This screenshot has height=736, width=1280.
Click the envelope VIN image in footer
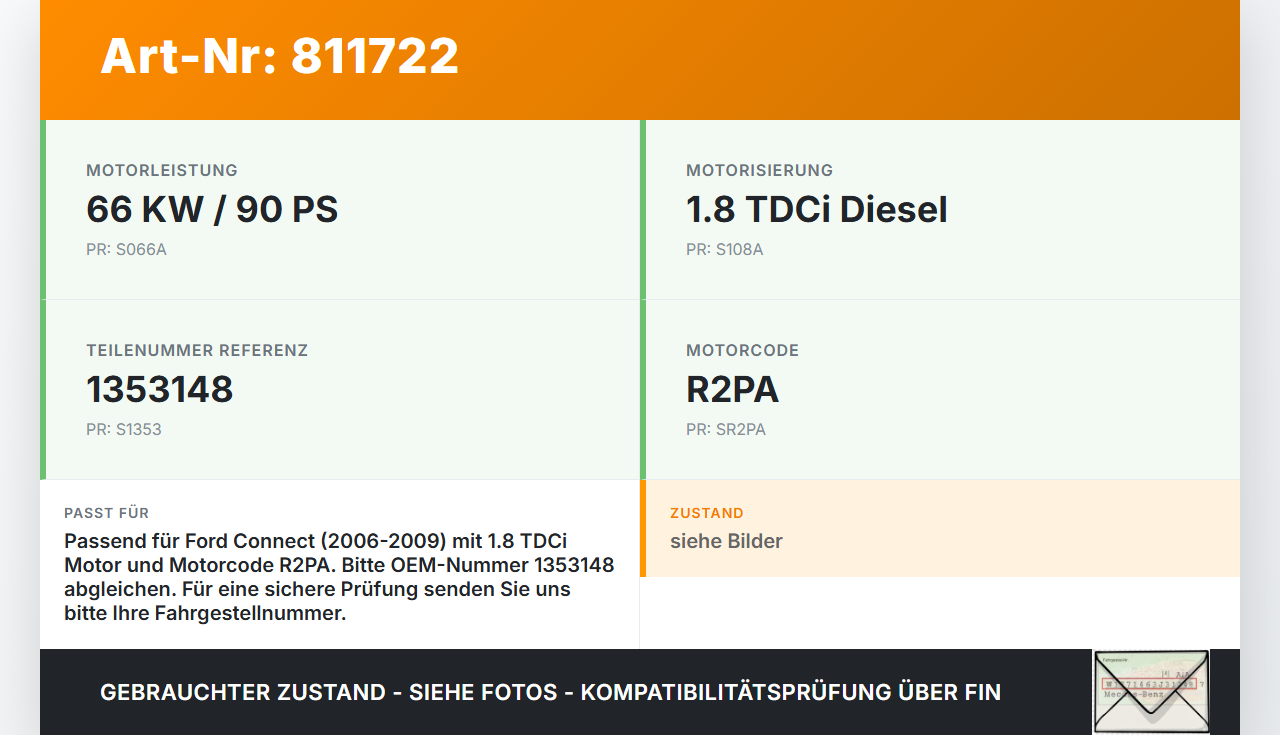(x=1151, y=692)
